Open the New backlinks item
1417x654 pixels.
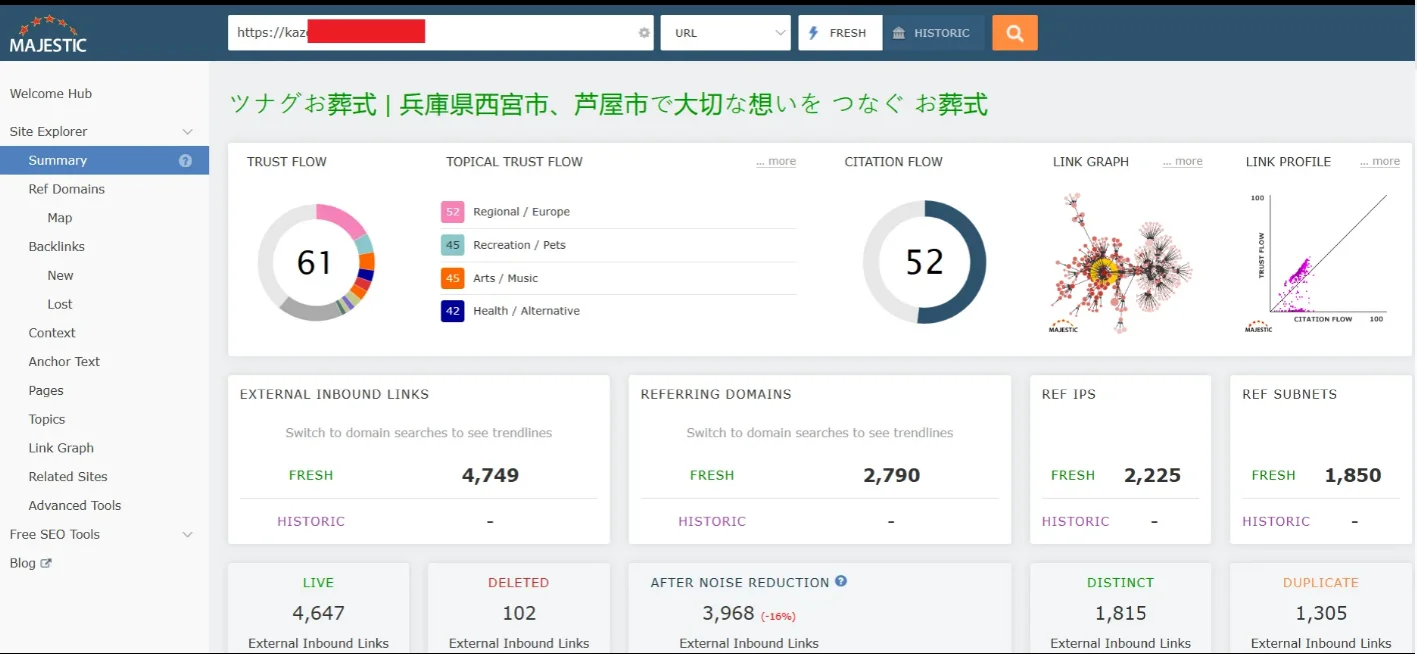[x=61, y=275]
